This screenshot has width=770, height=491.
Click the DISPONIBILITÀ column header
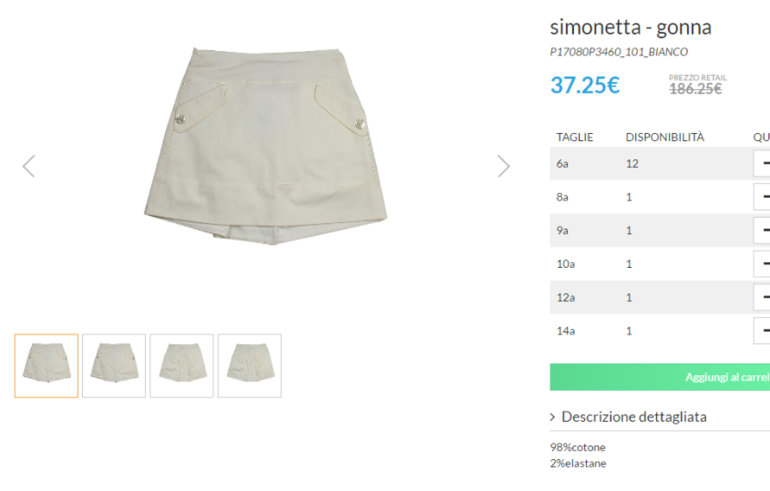tap(665, 137)
